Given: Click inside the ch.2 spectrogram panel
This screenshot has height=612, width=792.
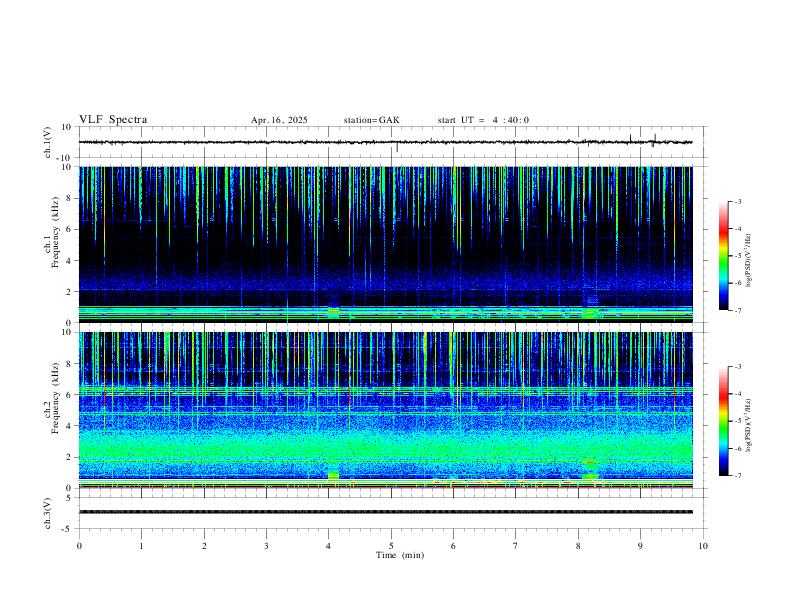Looking at the screenshot, I should [x=385, y=410].
